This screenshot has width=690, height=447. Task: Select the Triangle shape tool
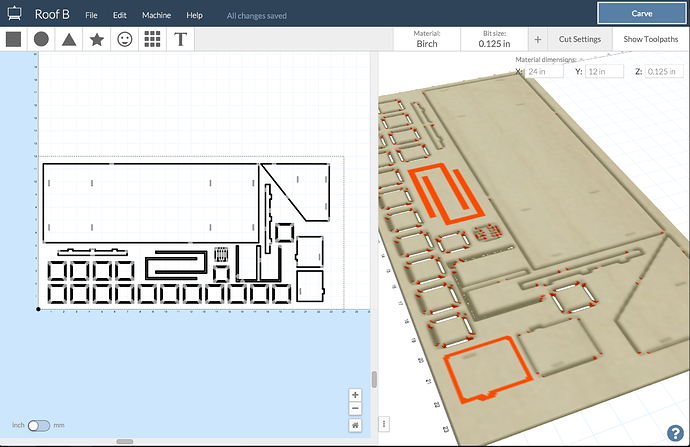tap(69, 39)
